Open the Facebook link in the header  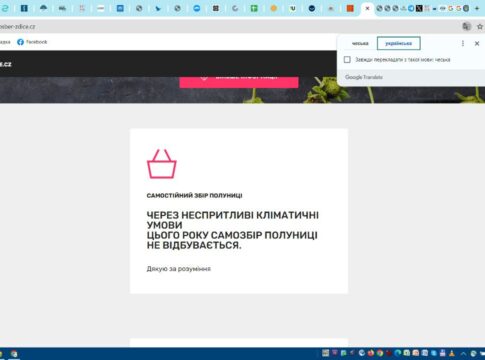pos(32,42)
